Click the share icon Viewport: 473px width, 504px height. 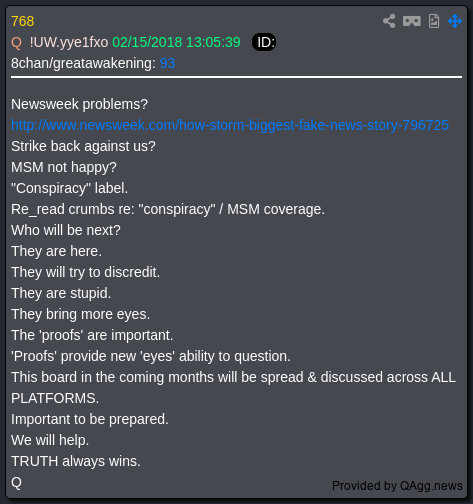coord(389,21)
